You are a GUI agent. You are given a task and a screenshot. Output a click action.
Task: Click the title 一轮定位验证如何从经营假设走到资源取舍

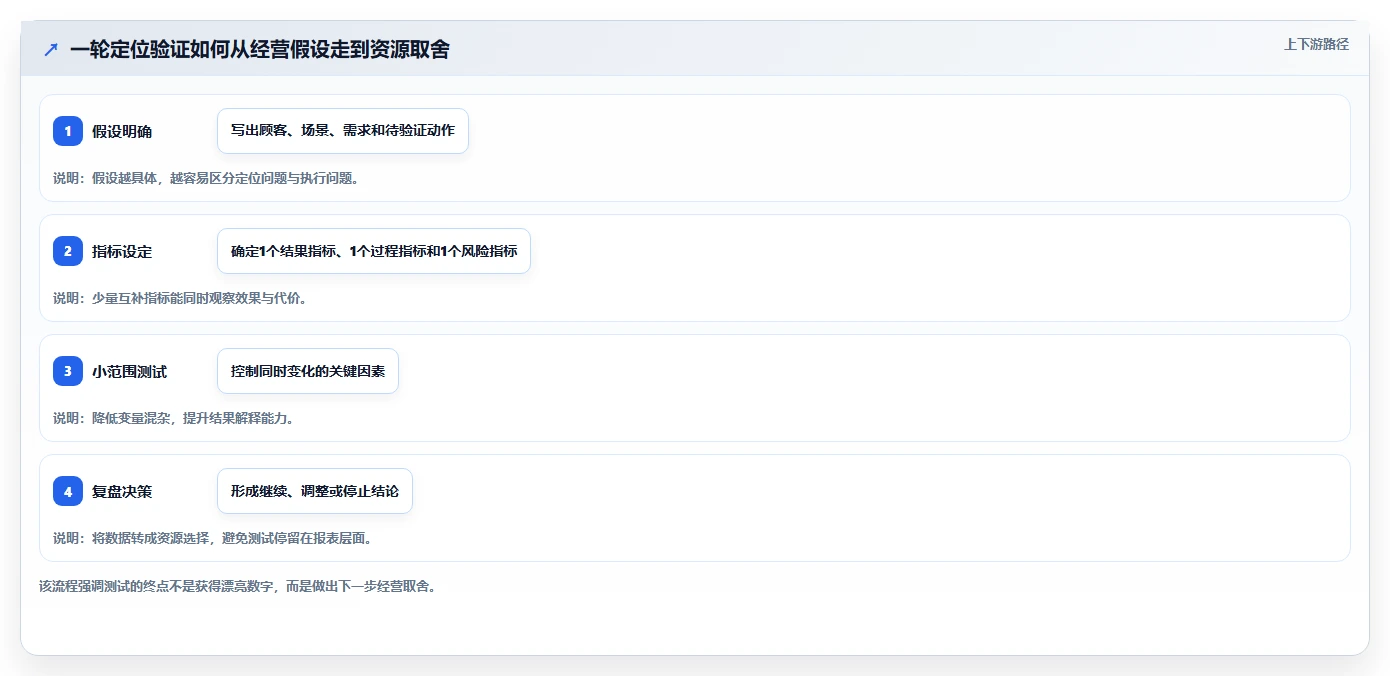click(259, 49)
